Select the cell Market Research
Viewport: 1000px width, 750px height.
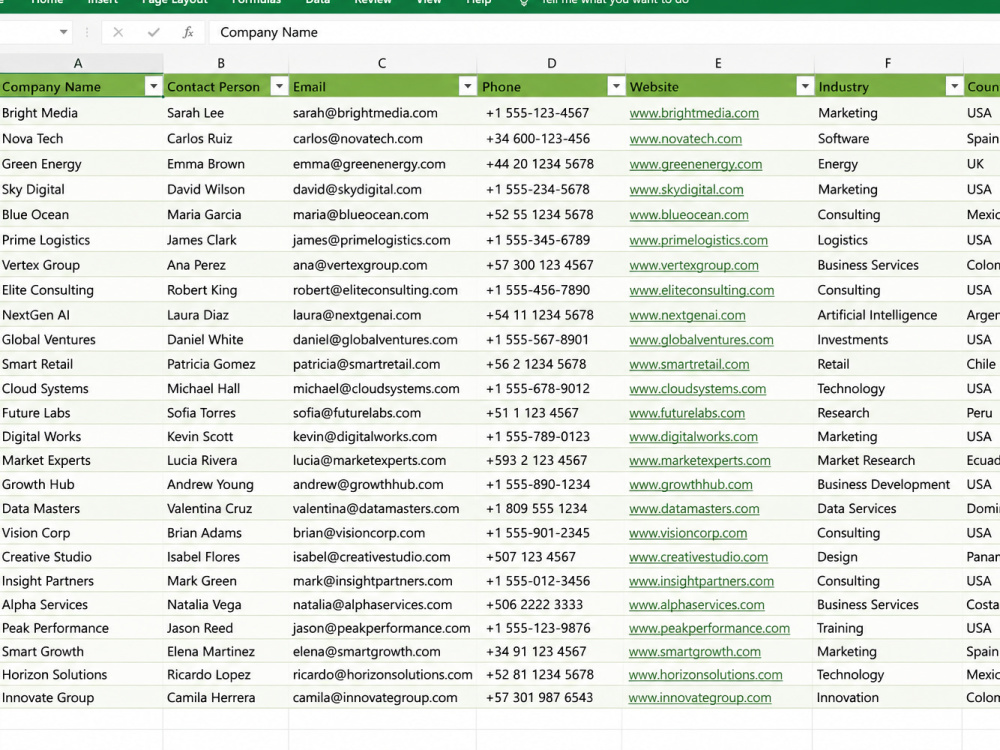tap(888, 460)
